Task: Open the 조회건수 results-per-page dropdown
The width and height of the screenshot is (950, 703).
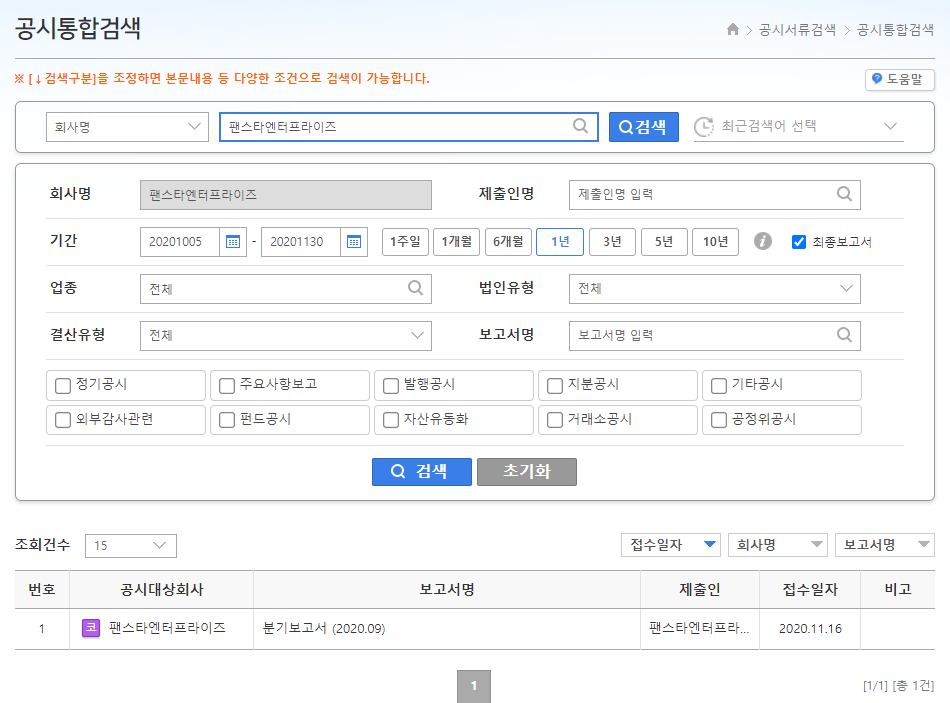Action: pos(130,546)
